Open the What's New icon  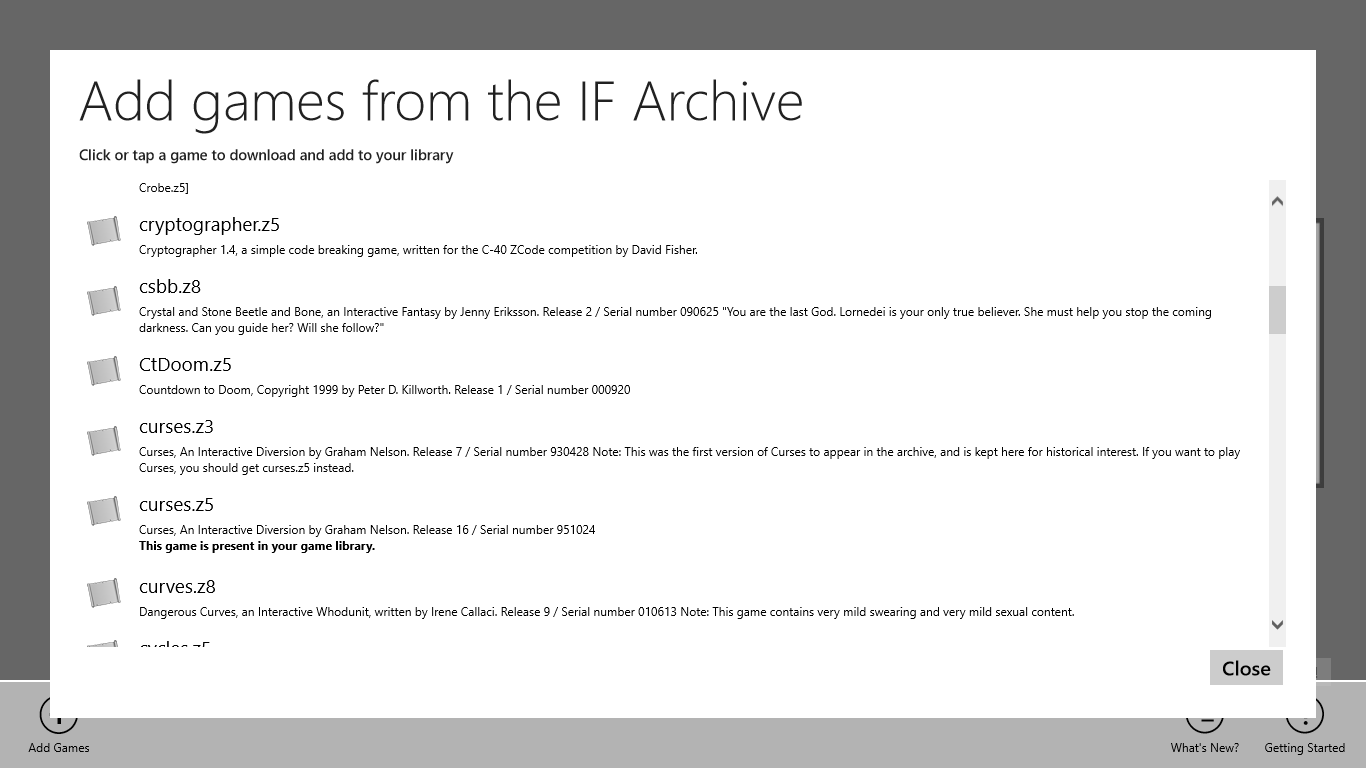click(1204, 716)
